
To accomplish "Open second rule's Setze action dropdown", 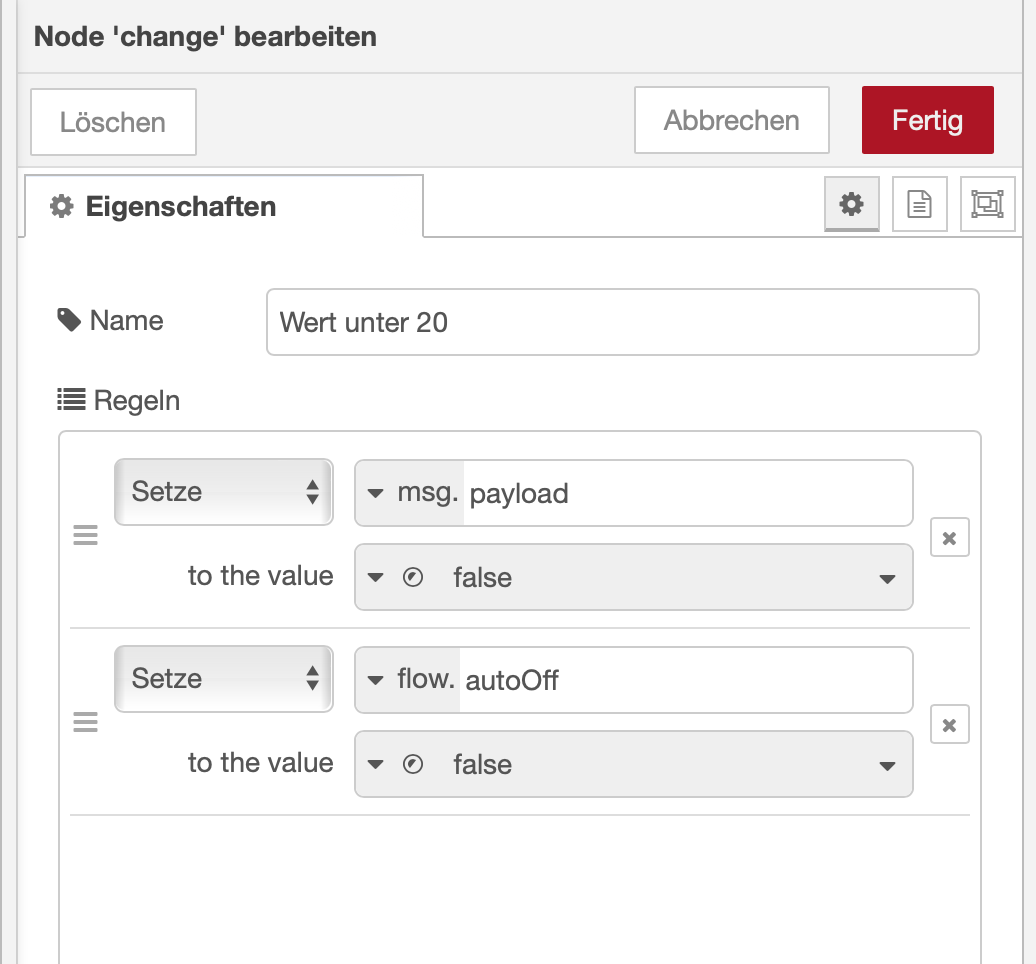I will pos(224,679).
